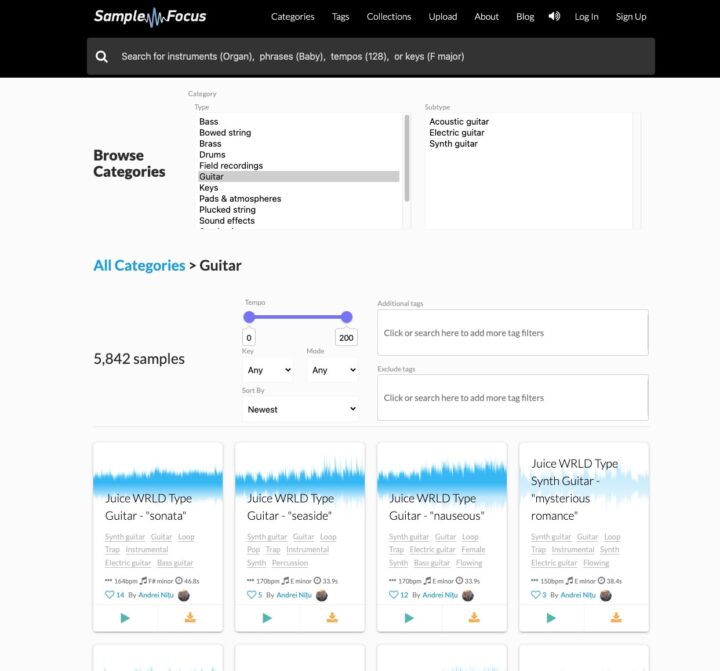The height and width of the screenshot is (671, 720).
Task: Toggle the speaker volume icon in the header
Action: (x=555, y=16)
